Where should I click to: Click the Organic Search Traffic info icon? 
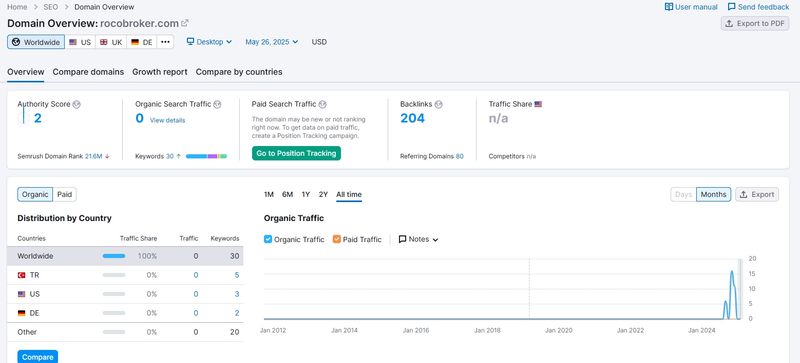[217, 104]
